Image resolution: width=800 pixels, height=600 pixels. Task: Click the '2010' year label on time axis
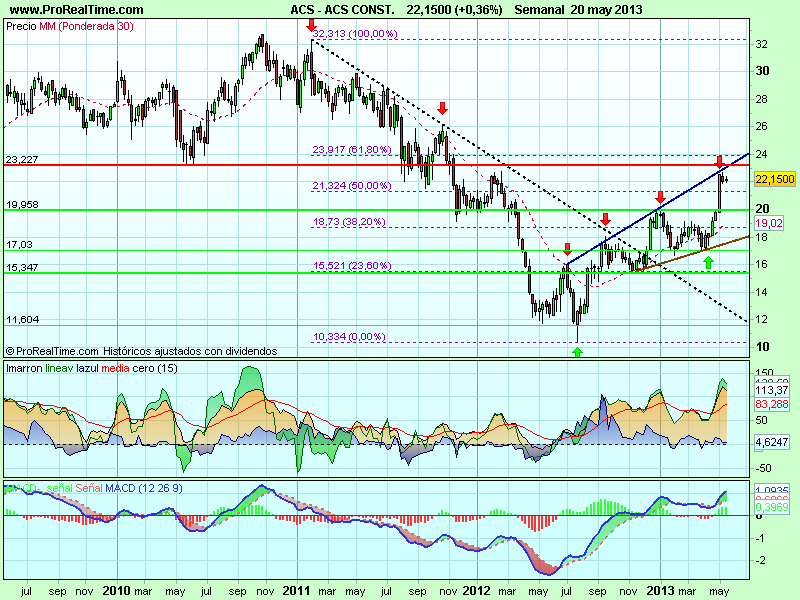tap(117, 591)
